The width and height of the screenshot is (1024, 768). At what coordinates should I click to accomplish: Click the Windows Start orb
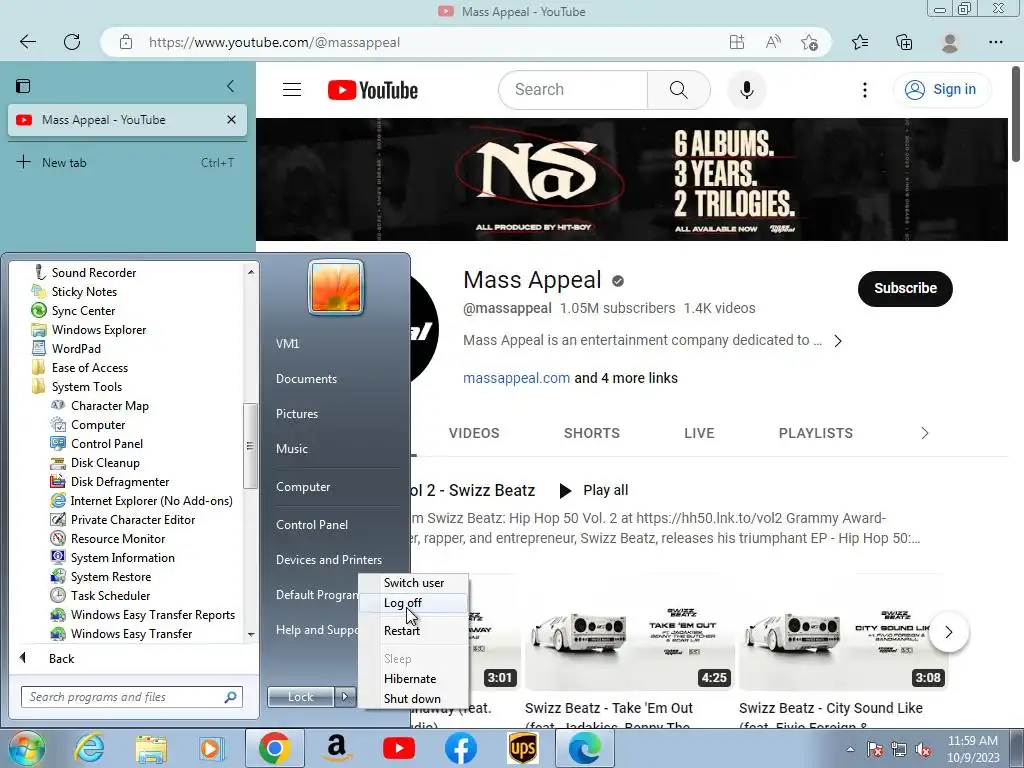click(x=25, y=748)
